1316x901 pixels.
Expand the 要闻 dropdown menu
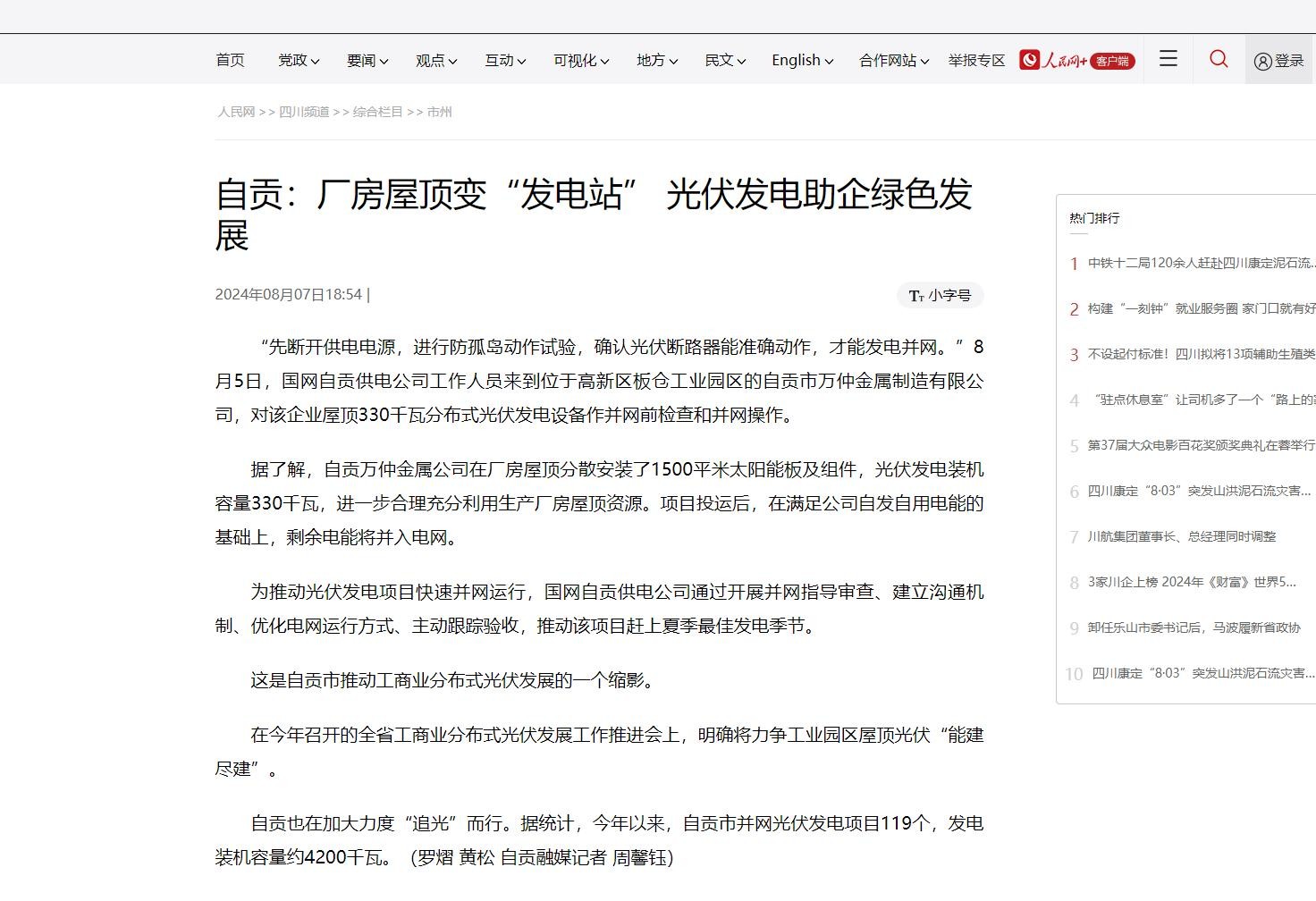tap(367, 60)
